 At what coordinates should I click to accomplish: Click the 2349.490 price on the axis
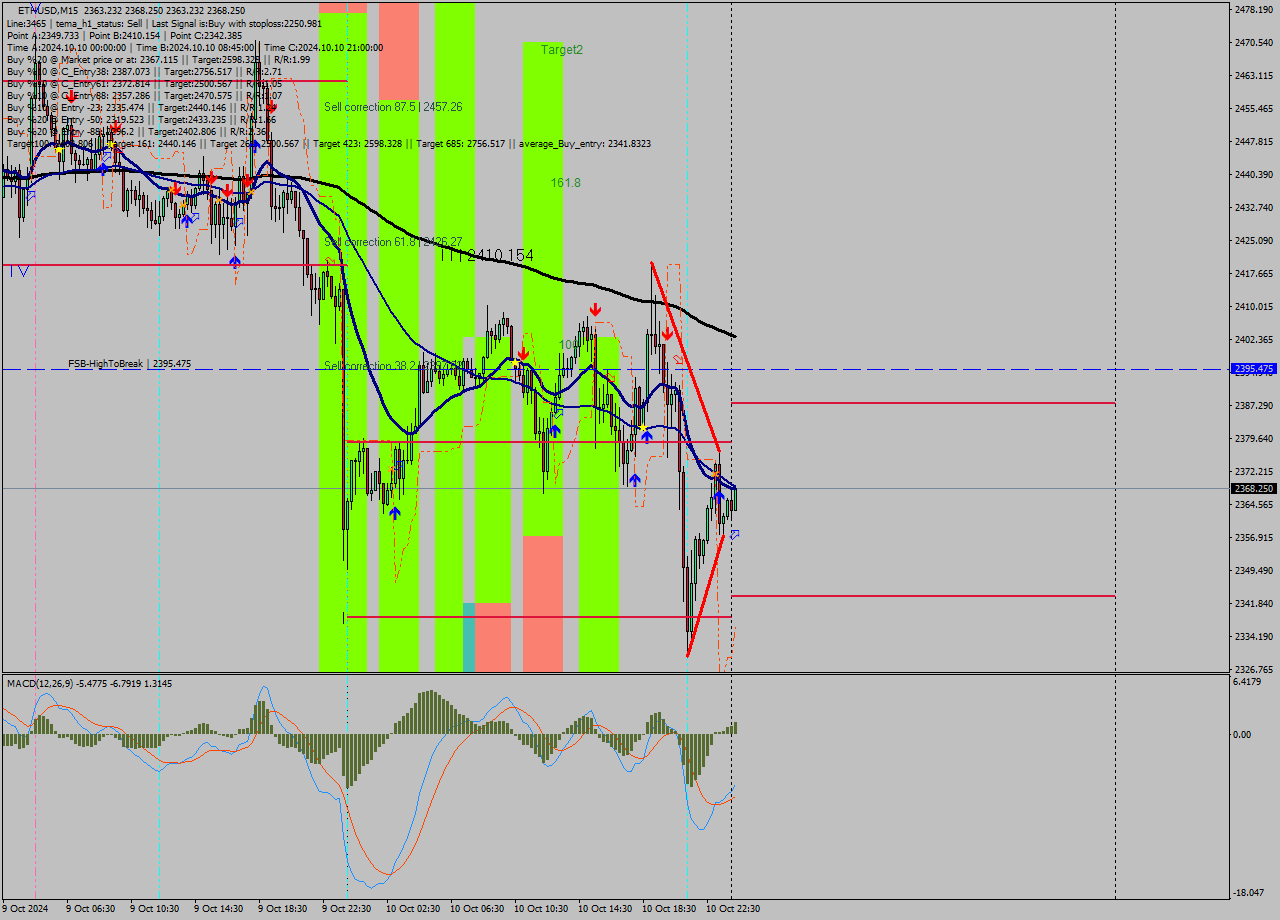(x=1253, y=570)
